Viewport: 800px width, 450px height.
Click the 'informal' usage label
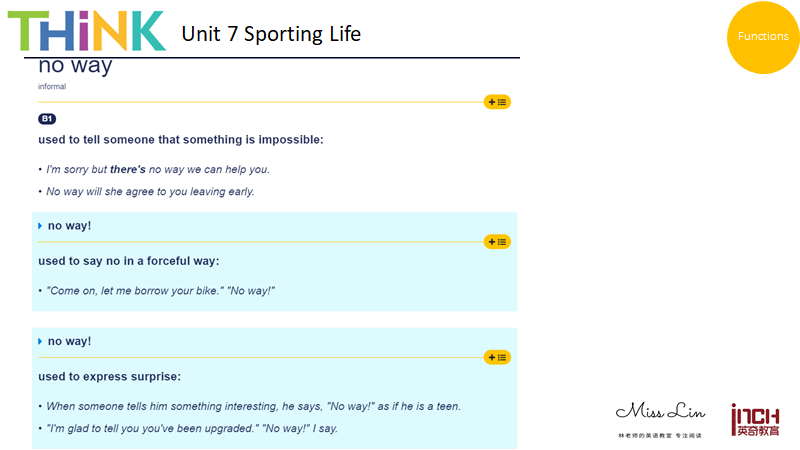[x=52, y=87]
